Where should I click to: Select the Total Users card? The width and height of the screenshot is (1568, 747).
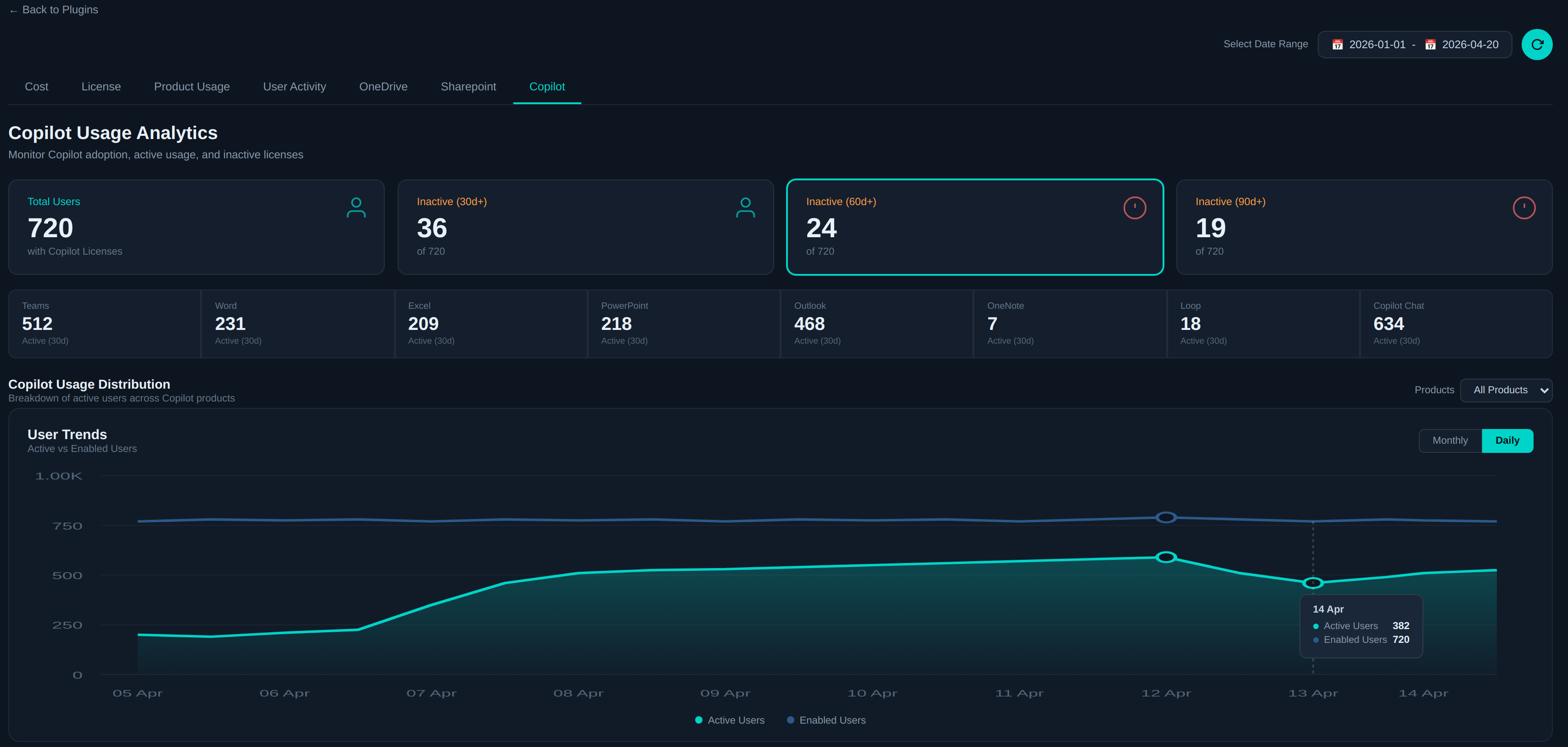point(196,227)
